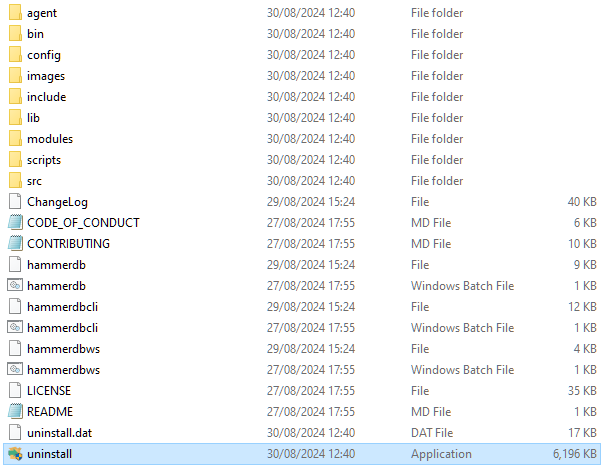Click the 9 KB hammerdb file name
This screenshot has width=608, height=472.
pos(56,265)
